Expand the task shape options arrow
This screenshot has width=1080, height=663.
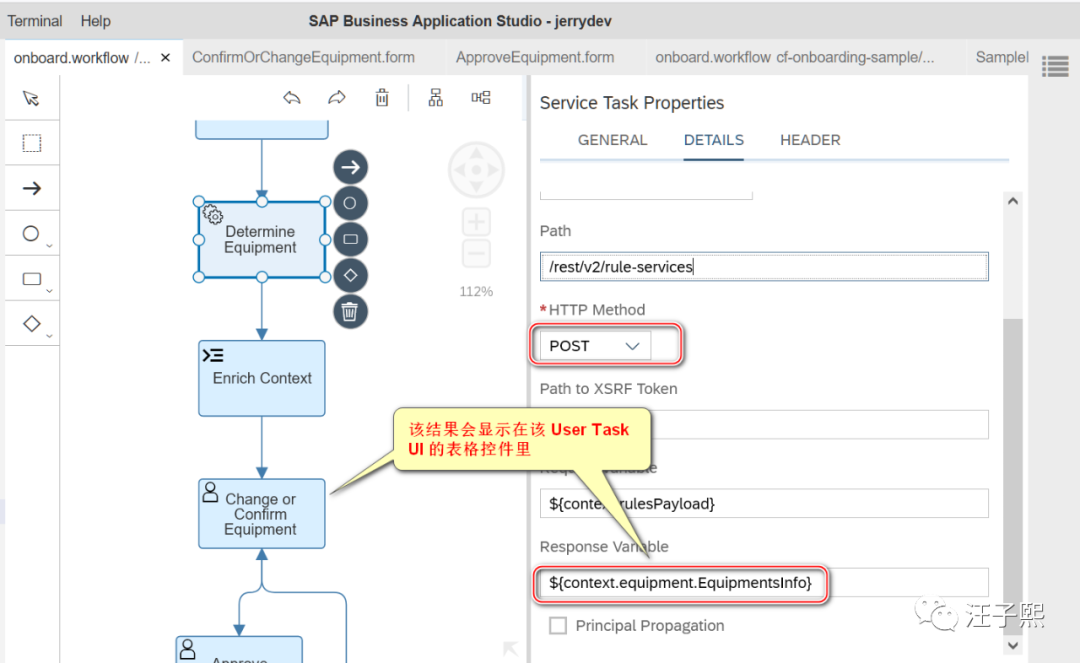click(x=49, y=291)
